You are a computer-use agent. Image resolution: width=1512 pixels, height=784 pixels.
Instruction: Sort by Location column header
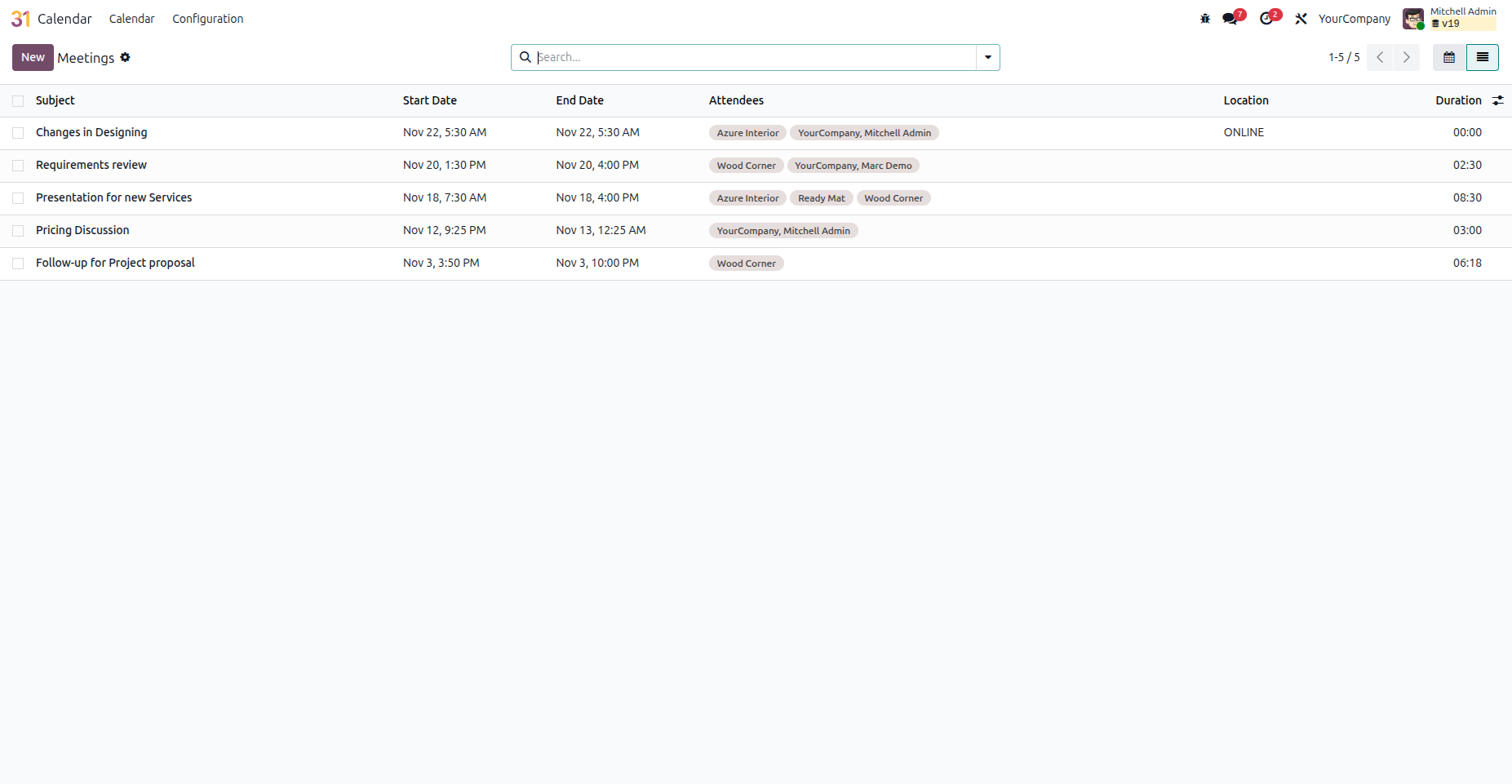click(x=1246, y=100)
